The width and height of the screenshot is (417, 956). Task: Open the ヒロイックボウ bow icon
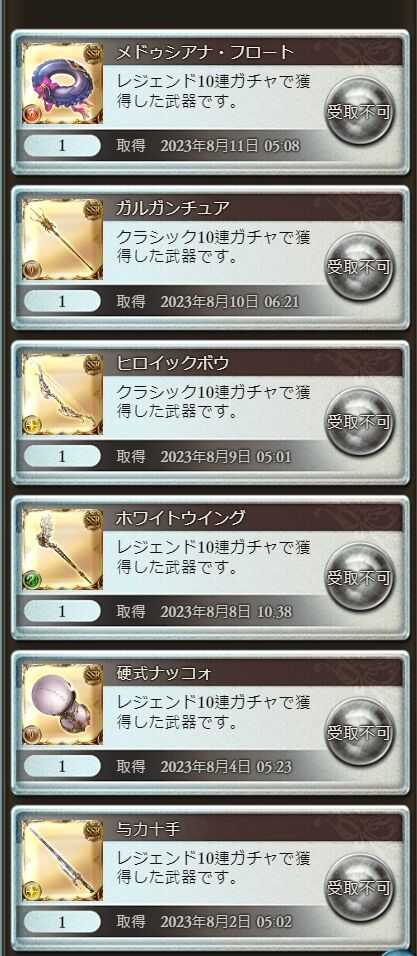coord(62,394)
